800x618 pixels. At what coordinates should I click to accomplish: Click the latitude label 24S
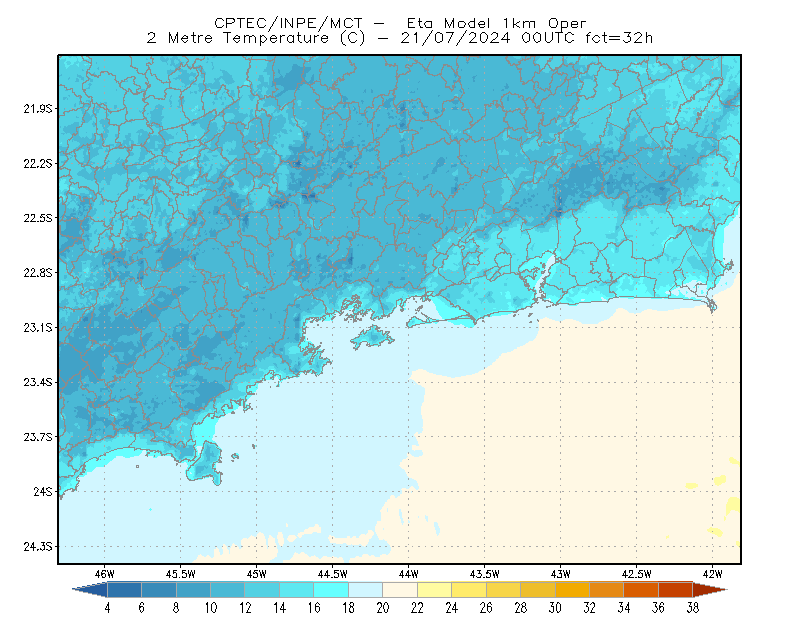click(43, 491)
